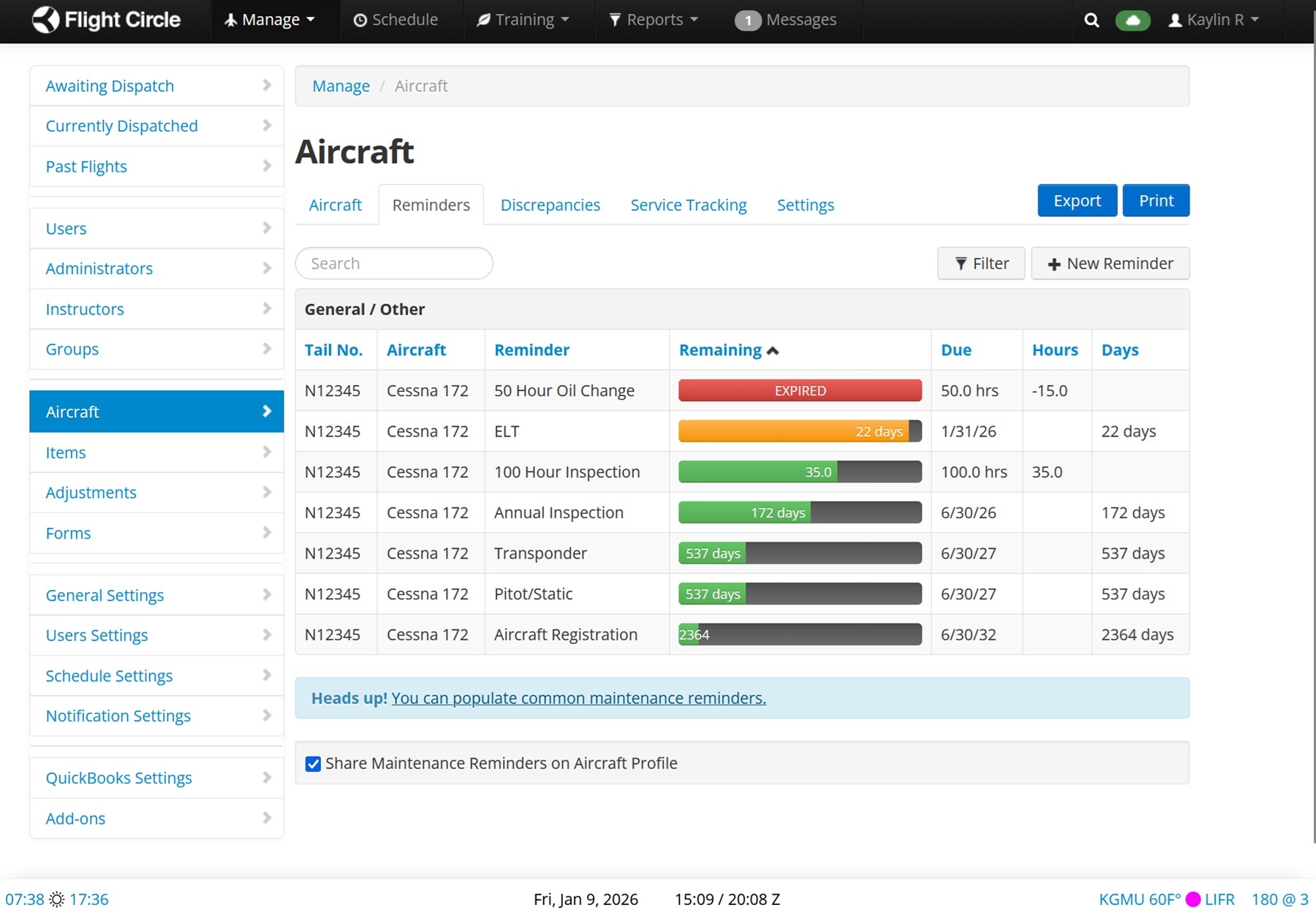The height and width of the screenshot is (916, 1316).
Task: Expand the Reports dropdown menu
Action: click(654, 20)
